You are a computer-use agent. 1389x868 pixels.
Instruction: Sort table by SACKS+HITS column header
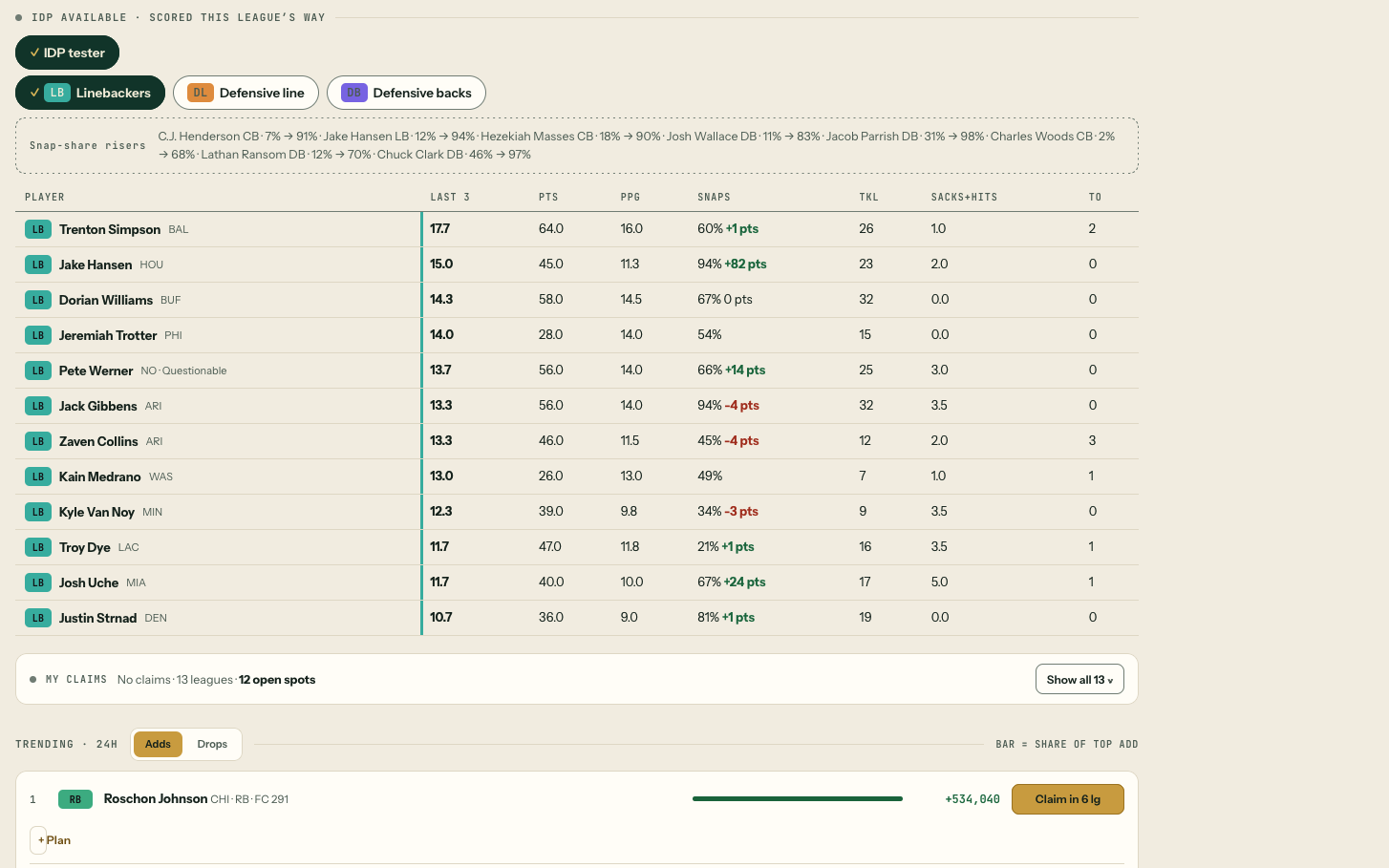pos(964,197)
